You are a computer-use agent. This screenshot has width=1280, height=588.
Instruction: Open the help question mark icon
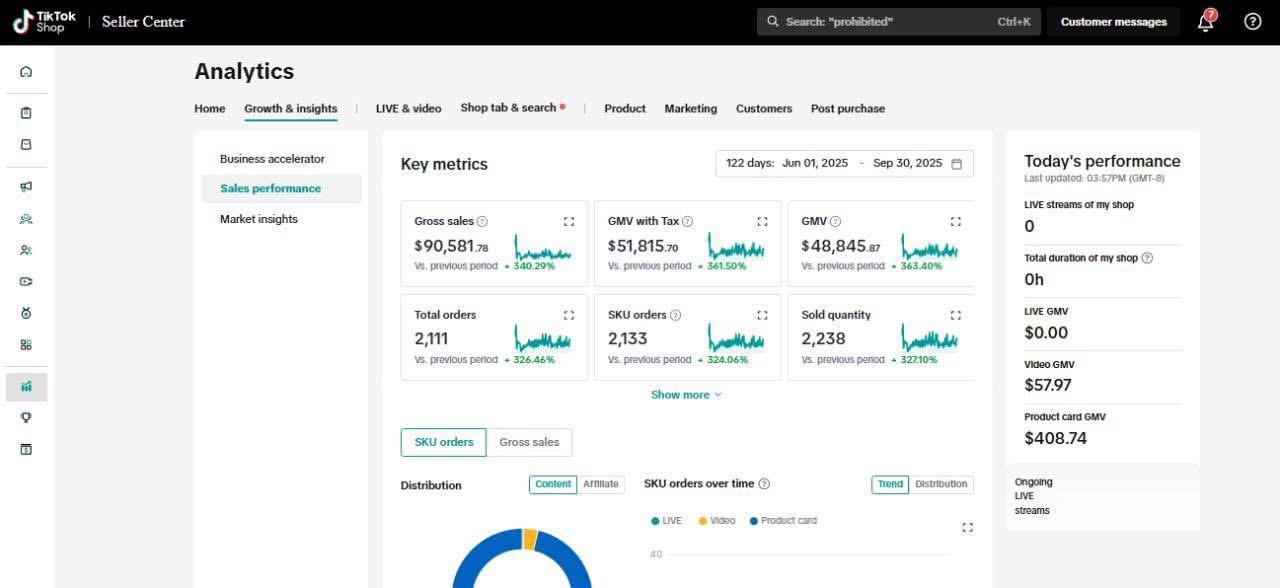1252,22
